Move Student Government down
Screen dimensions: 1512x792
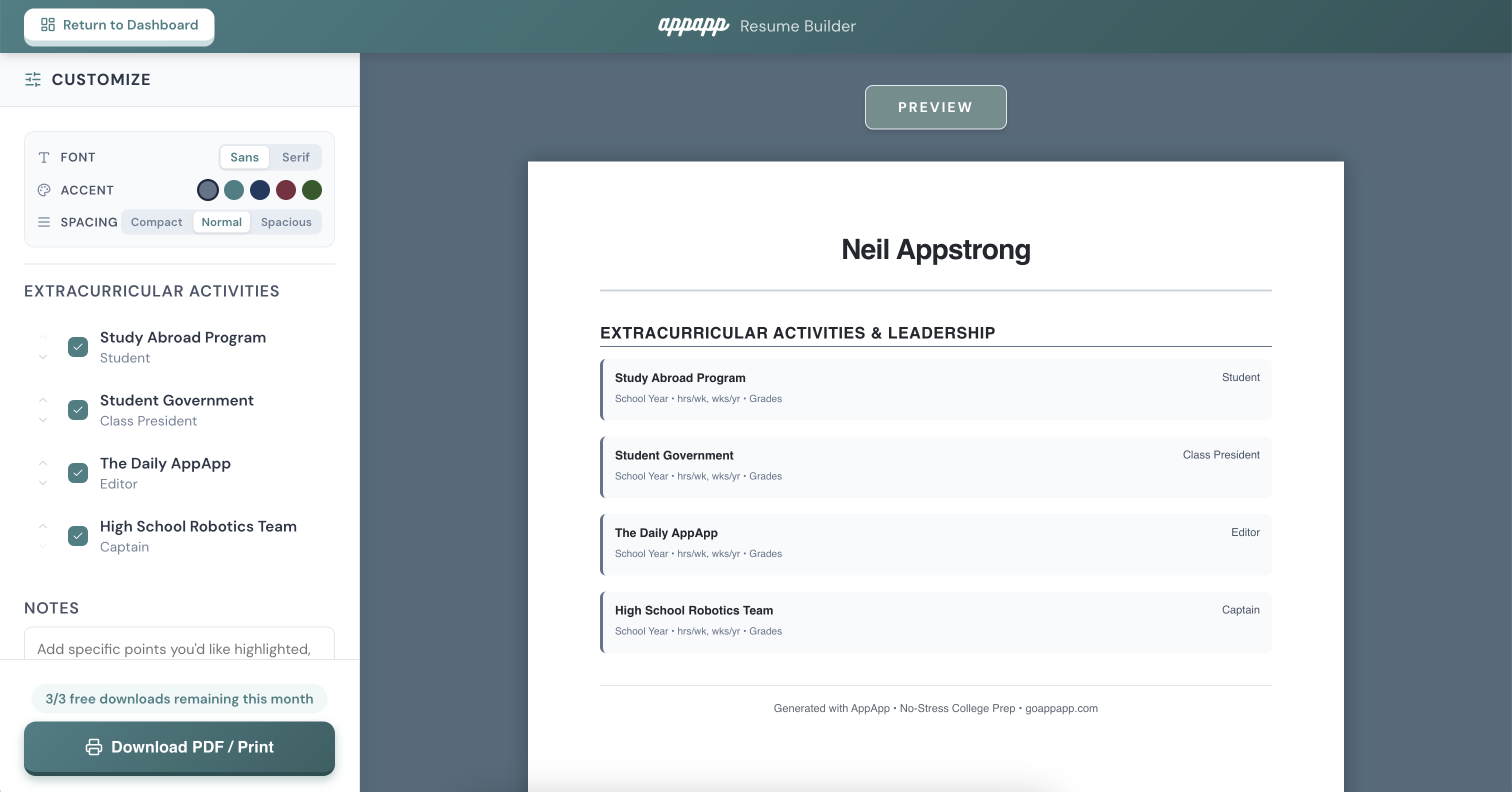43,420
